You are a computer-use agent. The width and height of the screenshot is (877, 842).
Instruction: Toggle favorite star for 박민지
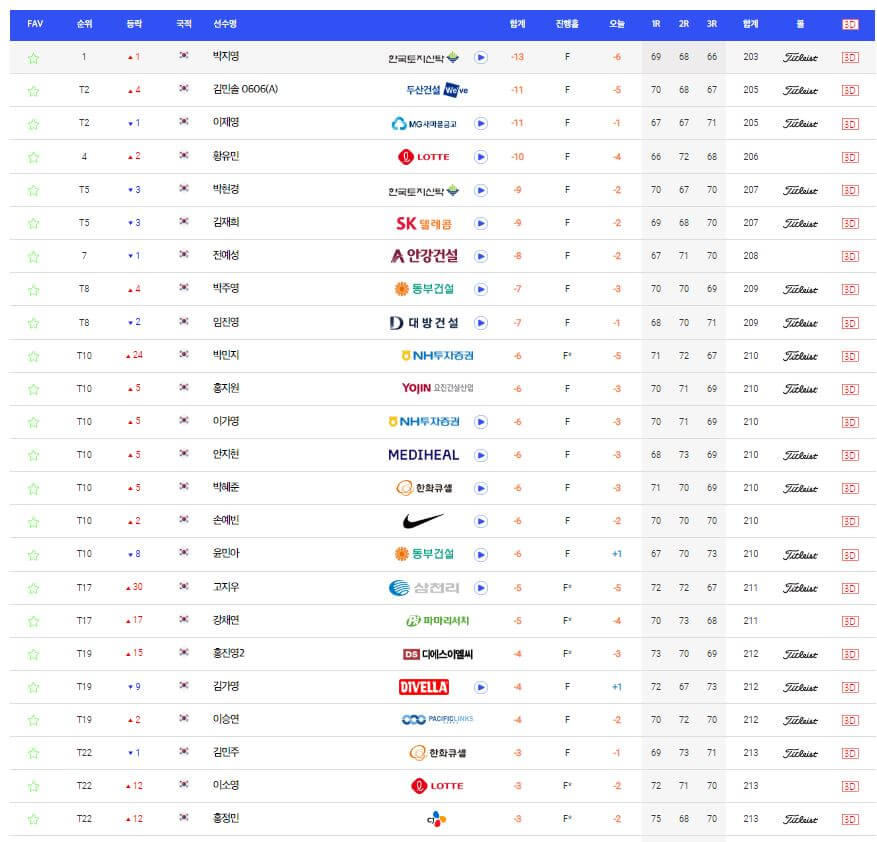[34, 356]
